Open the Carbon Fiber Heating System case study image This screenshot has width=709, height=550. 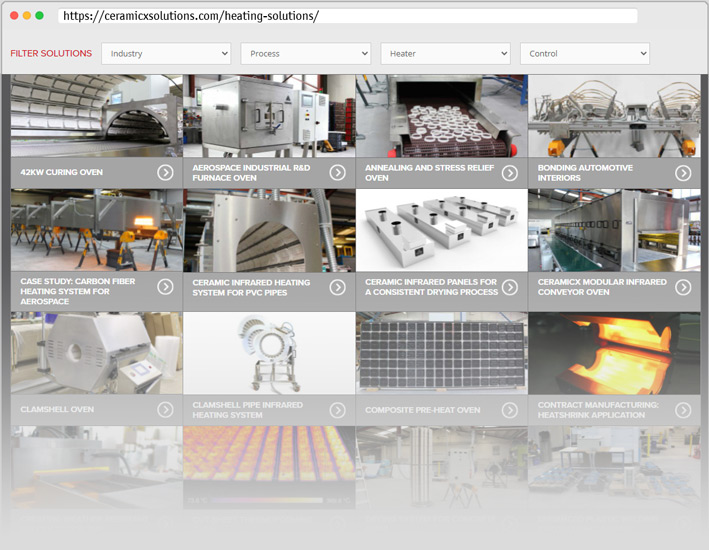pos(97,230)
